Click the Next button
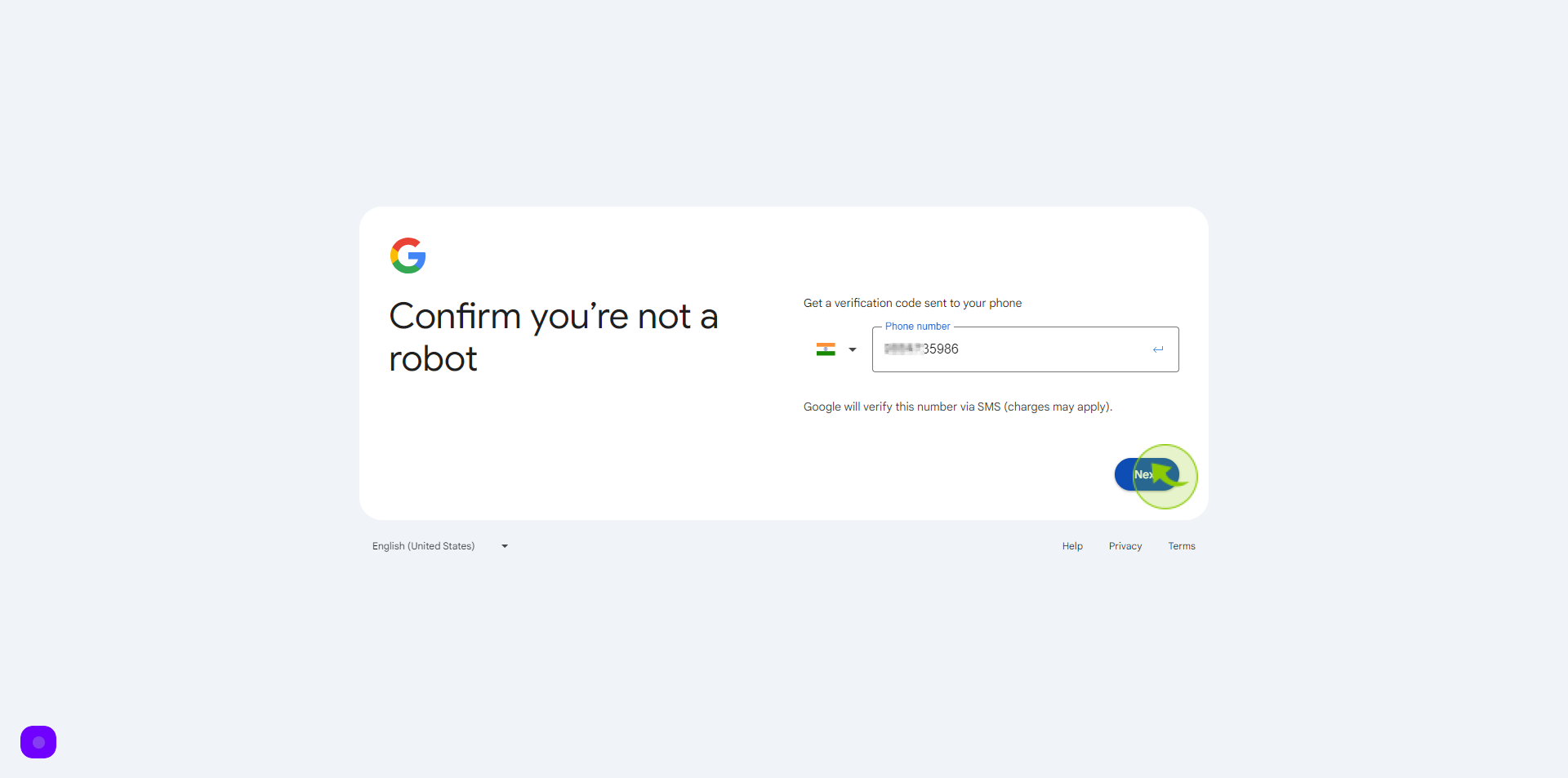The image size is (1568, 778). 1147,474
